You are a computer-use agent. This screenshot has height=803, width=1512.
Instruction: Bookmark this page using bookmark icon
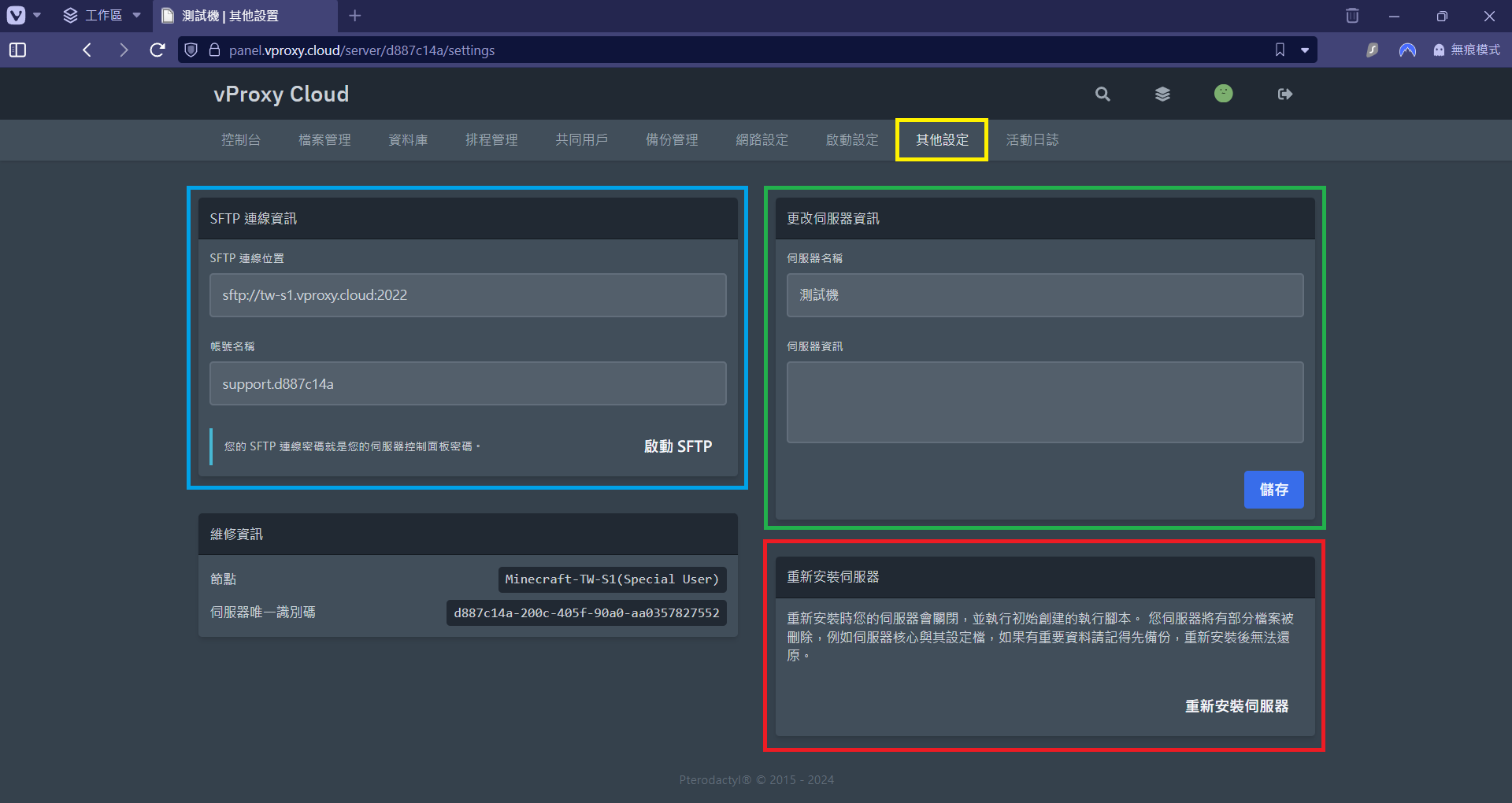pos(1280,50)
